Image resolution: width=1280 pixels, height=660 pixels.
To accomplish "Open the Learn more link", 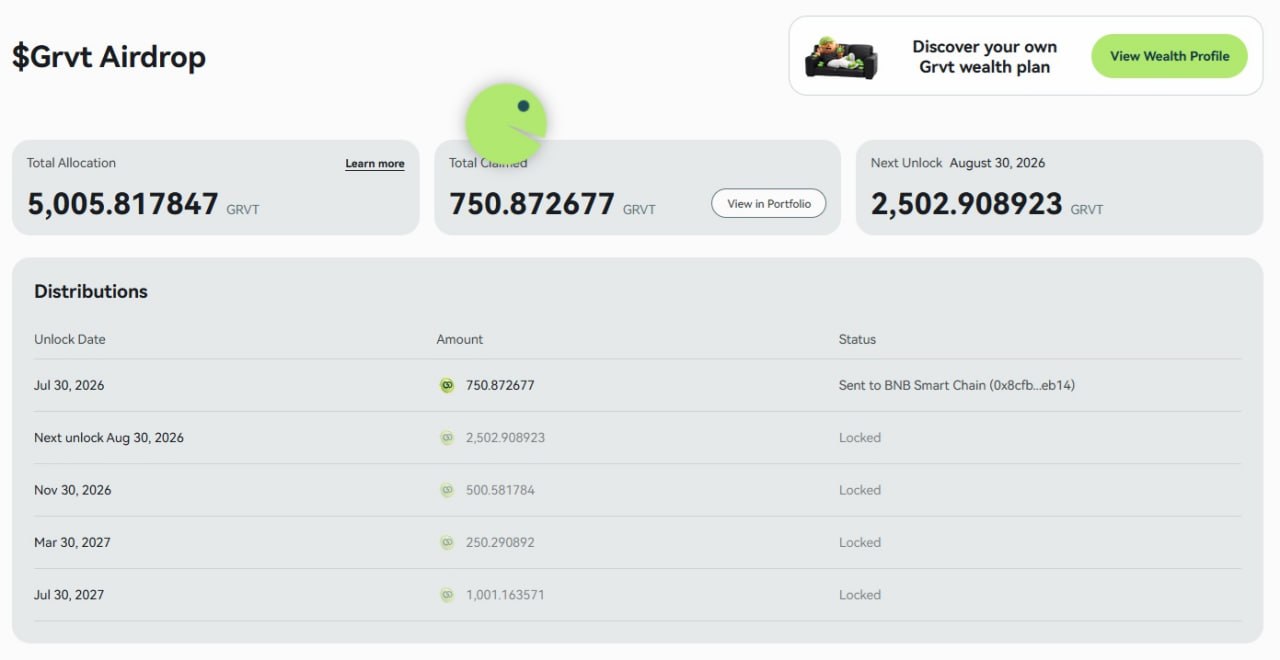I will click(x=375, y=164).
